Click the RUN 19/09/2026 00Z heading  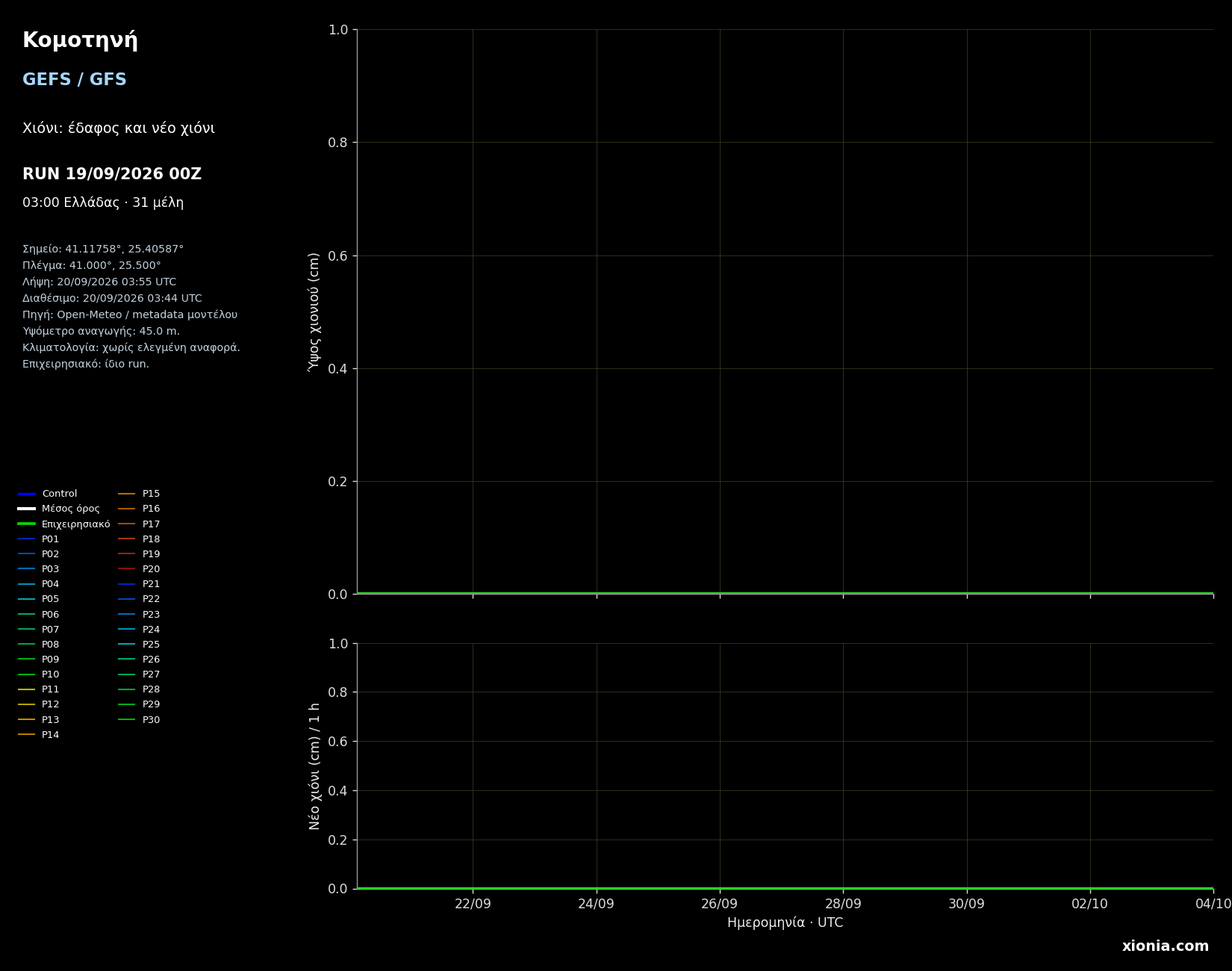(x=112, y=174)
